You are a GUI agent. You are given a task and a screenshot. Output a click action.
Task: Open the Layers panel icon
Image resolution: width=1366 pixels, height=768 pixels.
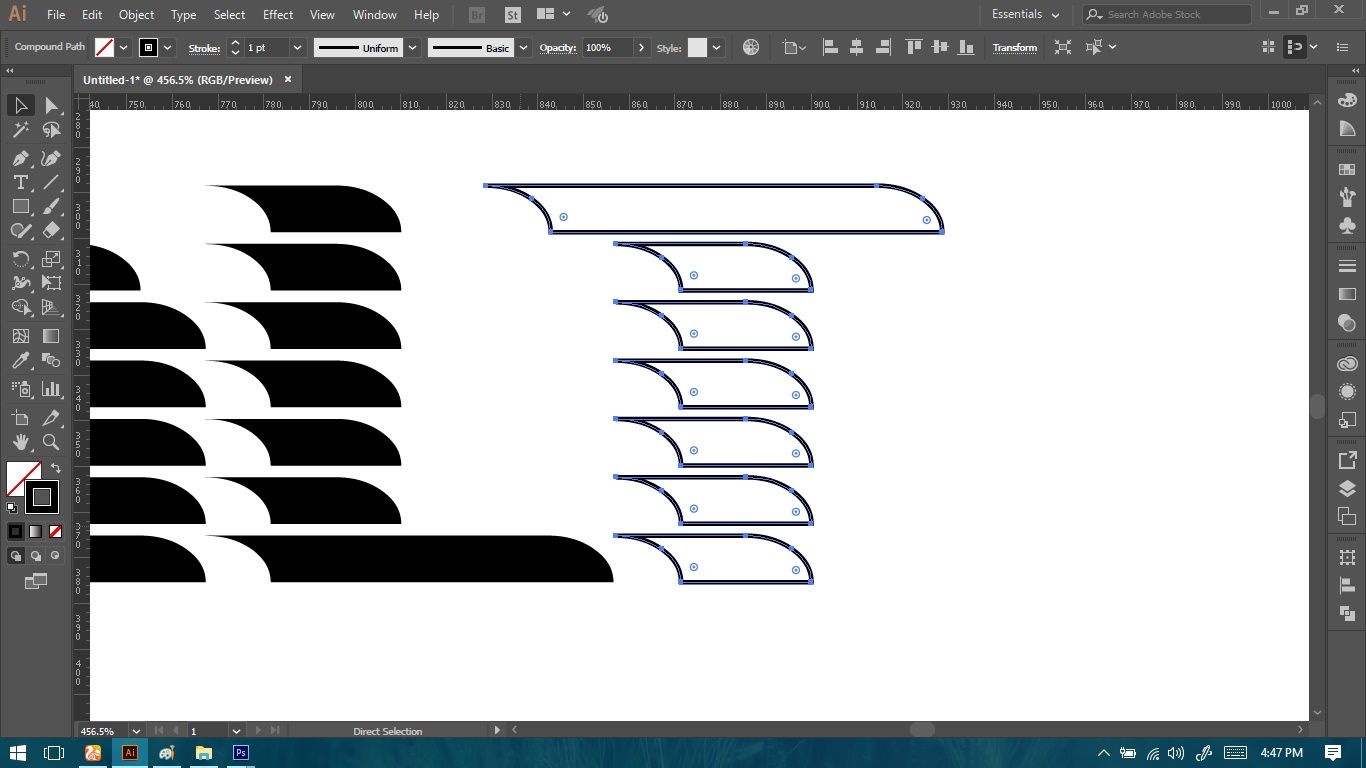point(1347,489)
